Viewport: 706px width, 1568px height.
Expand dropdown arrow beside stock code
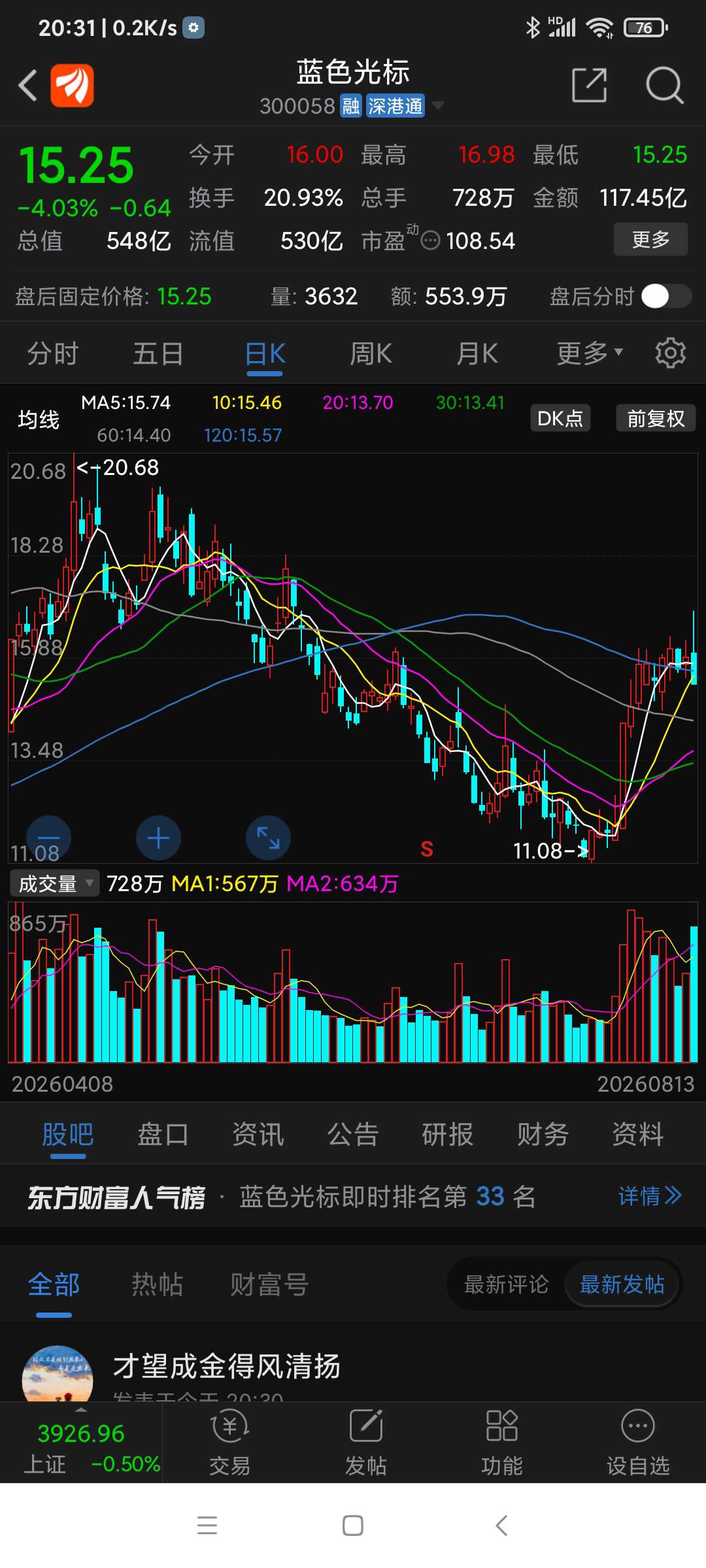click(x=438, y=105)
